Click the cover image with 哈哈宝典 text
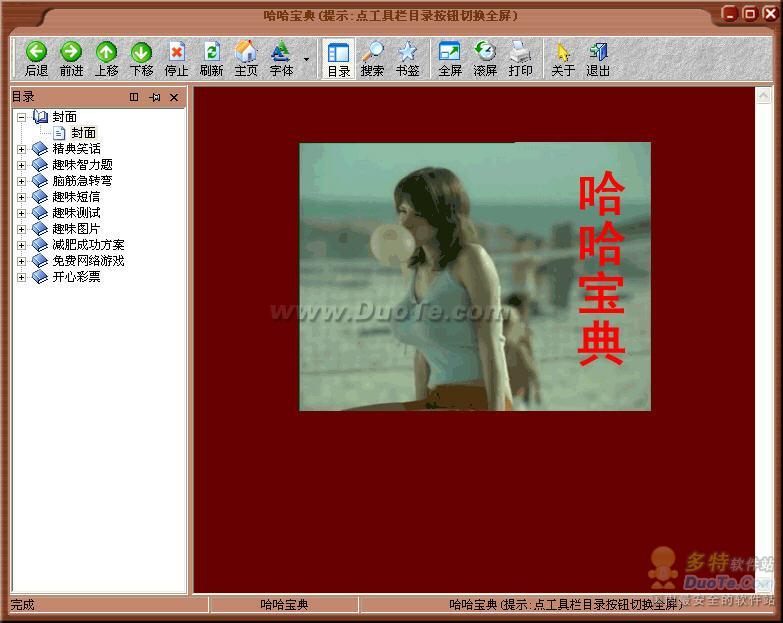This screenshot has height=623, width=783. (x=474, y=276)
